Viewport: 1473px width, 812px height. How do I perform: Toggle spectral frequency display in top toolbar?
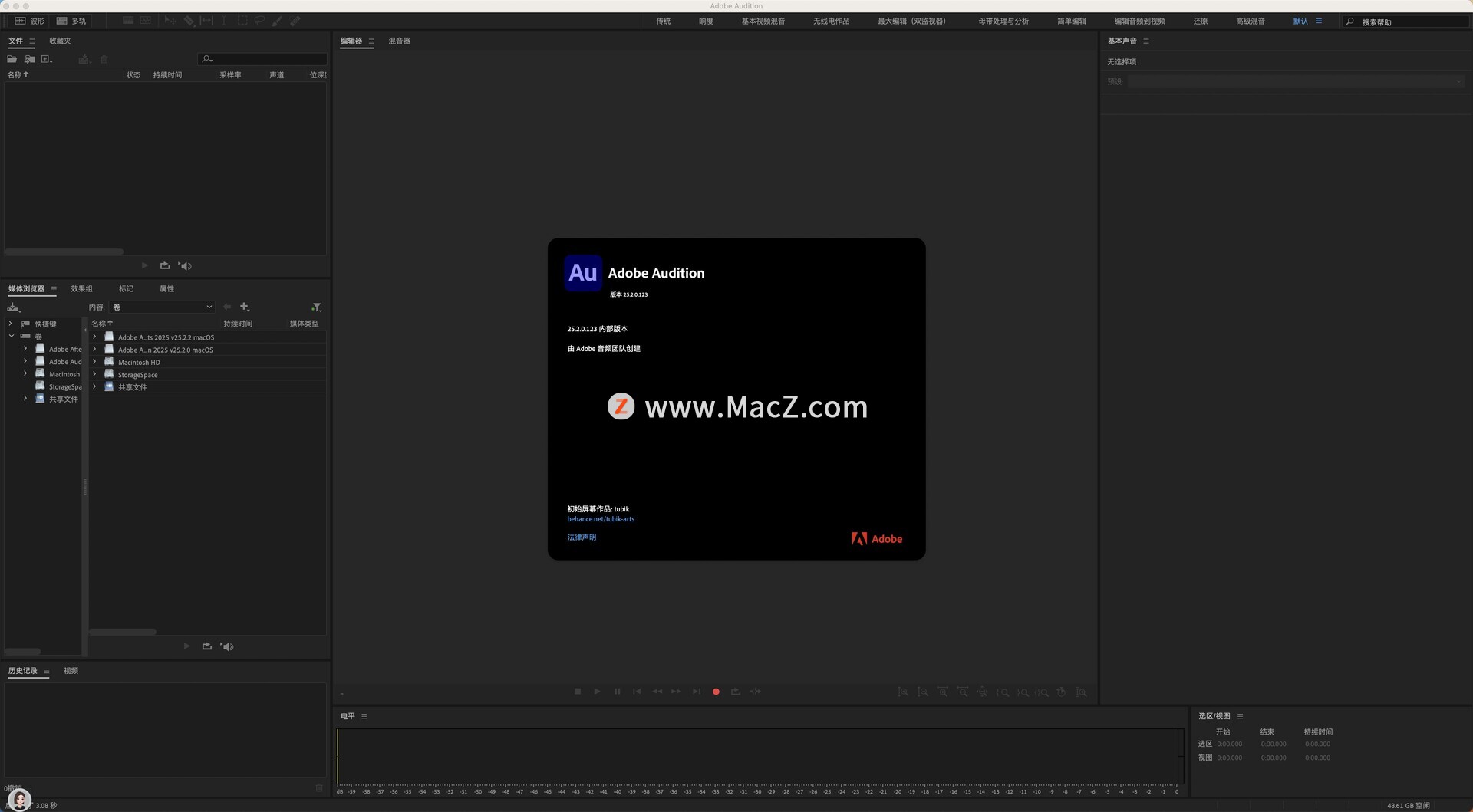tap(128, 21)
